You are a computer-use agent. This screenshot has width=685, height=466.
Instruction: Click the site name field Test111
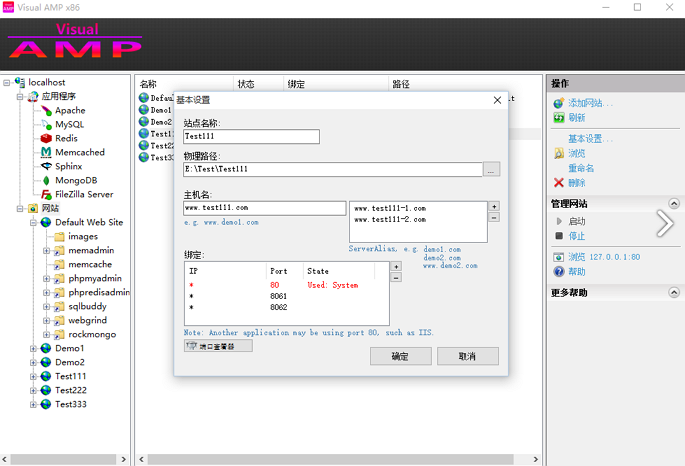pos(251,136)
